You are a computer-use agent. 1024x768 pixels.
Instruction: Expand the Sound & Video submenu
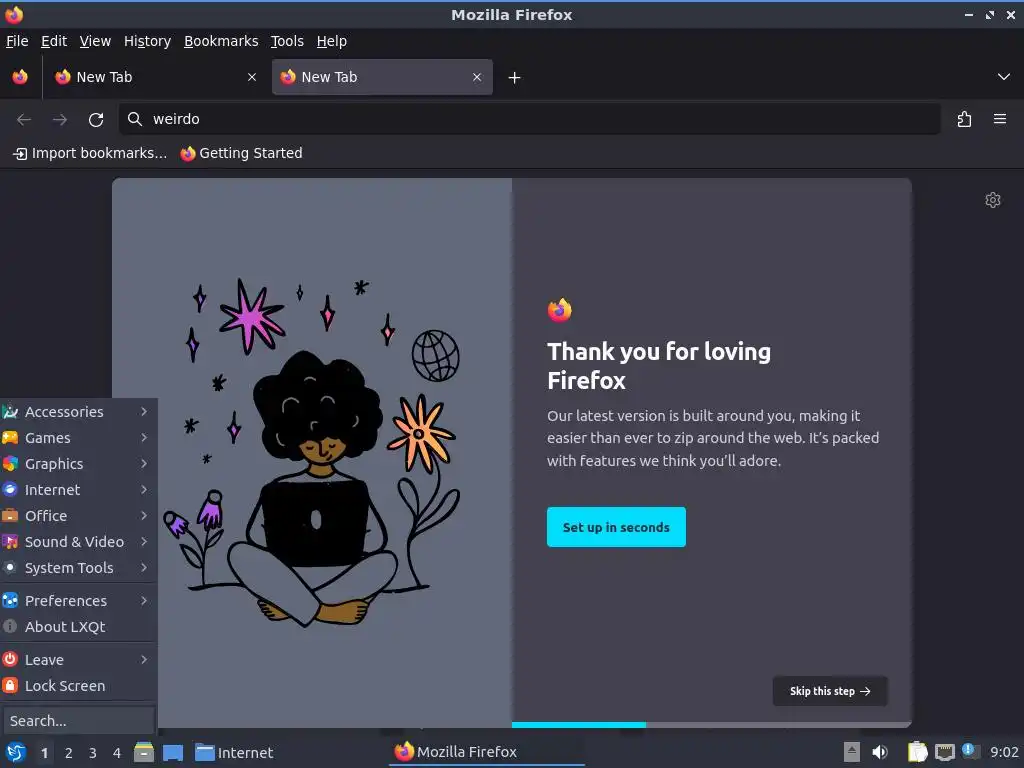point(78,542)
